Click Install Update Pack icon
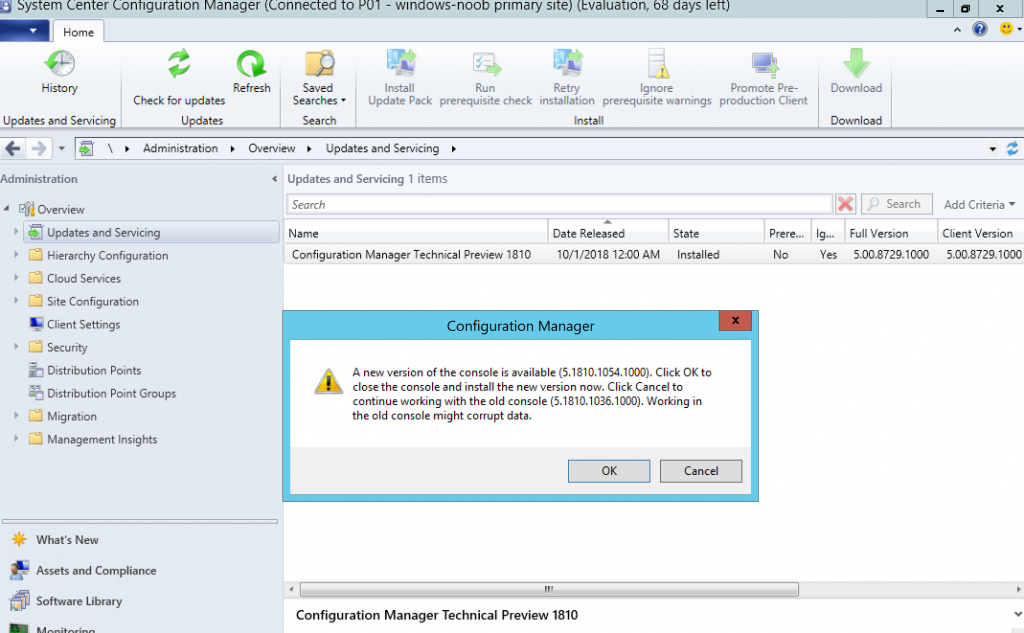The height and width of the screenshot is (633, 1024). coord(400,63)
